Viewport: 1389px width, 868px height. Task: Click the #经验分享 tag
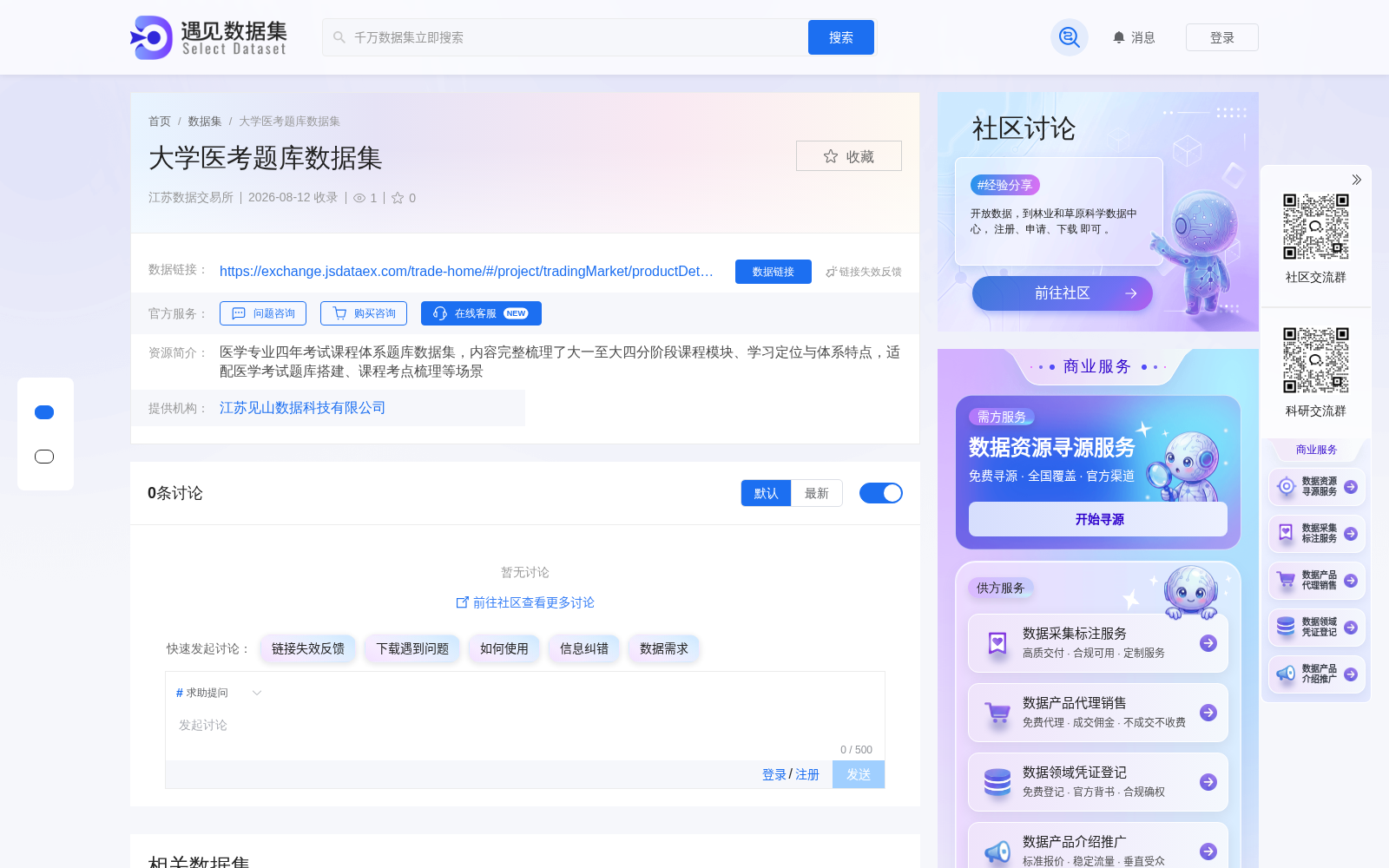(x=1005, y=185)
